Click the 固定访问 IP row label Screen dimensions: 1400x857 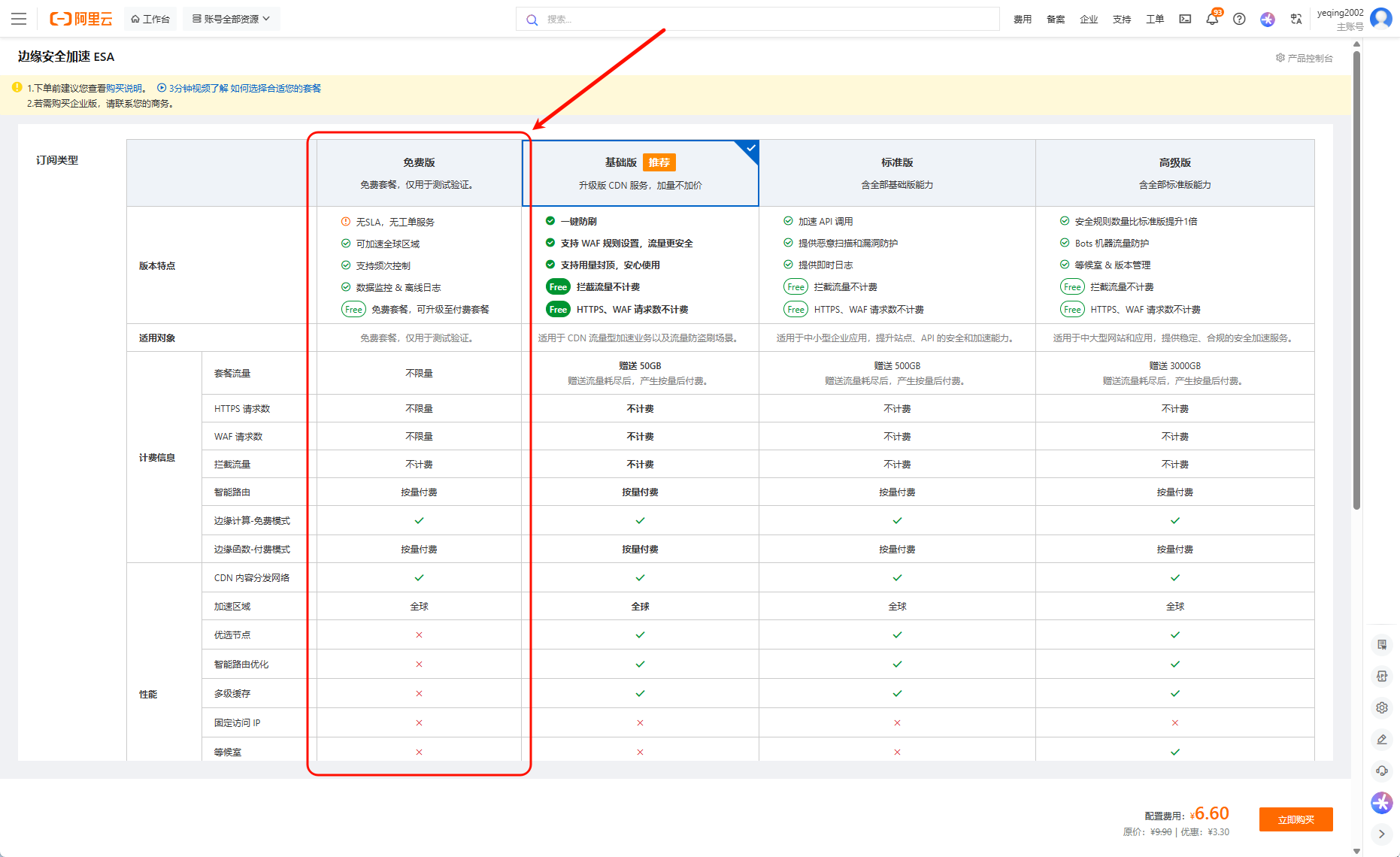pyautogui.click(x=238, y=723)
